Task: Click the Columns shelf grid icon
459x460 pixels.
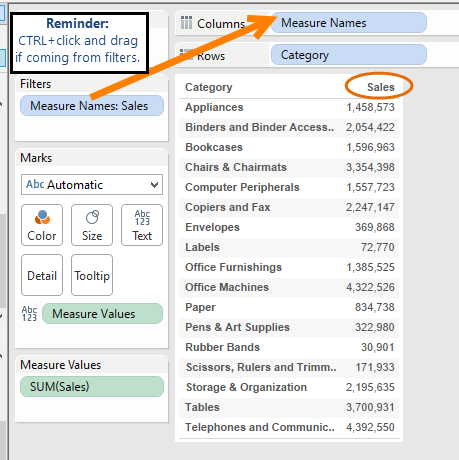Action: point(186,23)
